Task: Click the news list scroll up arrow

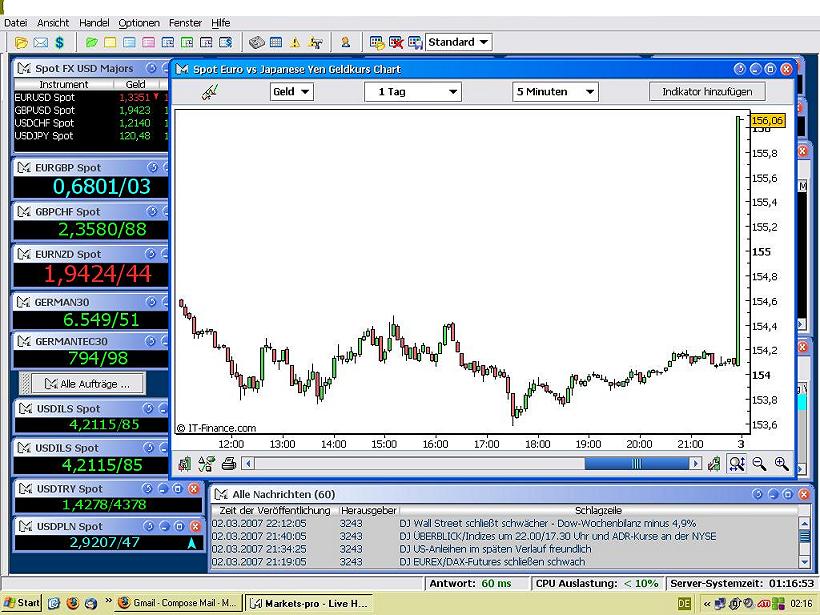Action: click(x=805, y=522)
